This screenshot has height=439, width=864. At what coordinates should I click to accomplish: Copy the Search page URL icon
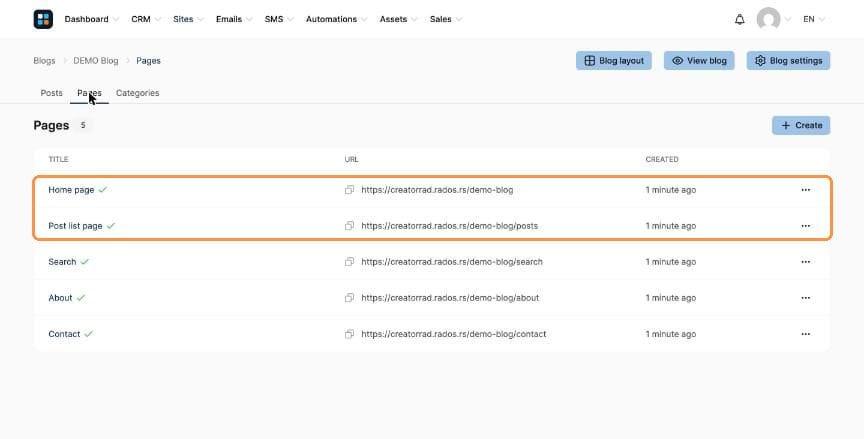pos(349,262)
